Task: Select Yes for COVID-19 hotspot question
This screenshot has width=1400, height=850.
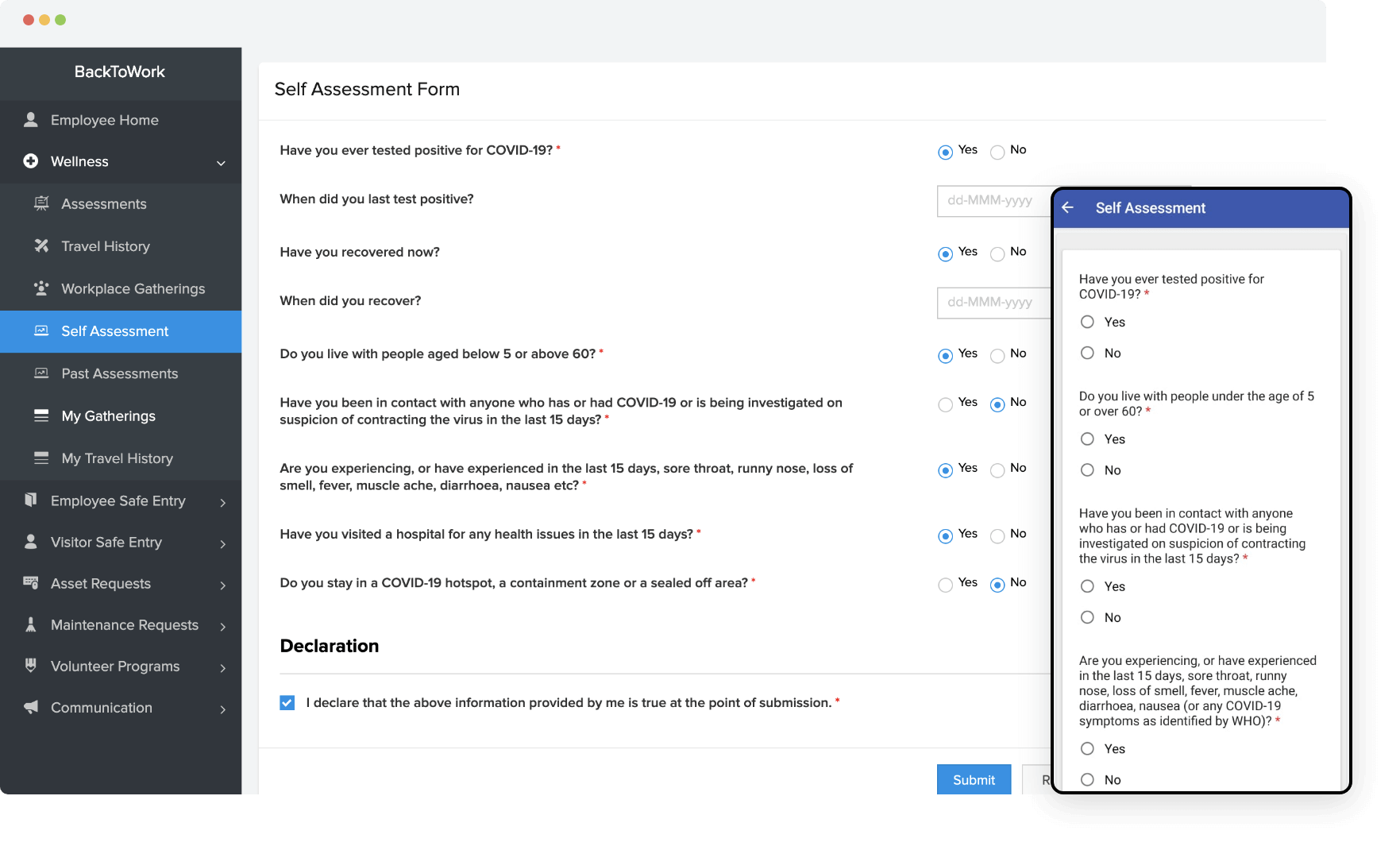Action: tap(945, 585)
